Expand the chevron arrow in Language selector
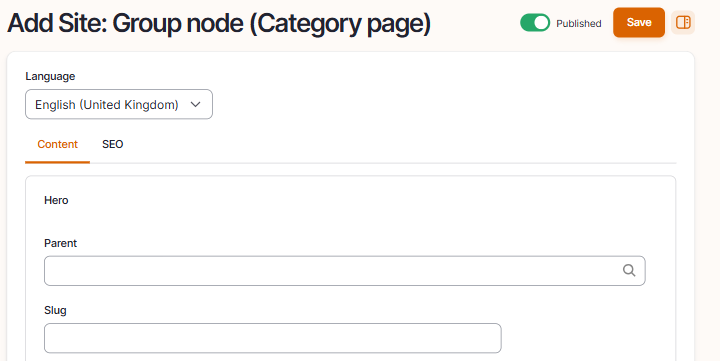The image size is (720, 361). (196, 105)
